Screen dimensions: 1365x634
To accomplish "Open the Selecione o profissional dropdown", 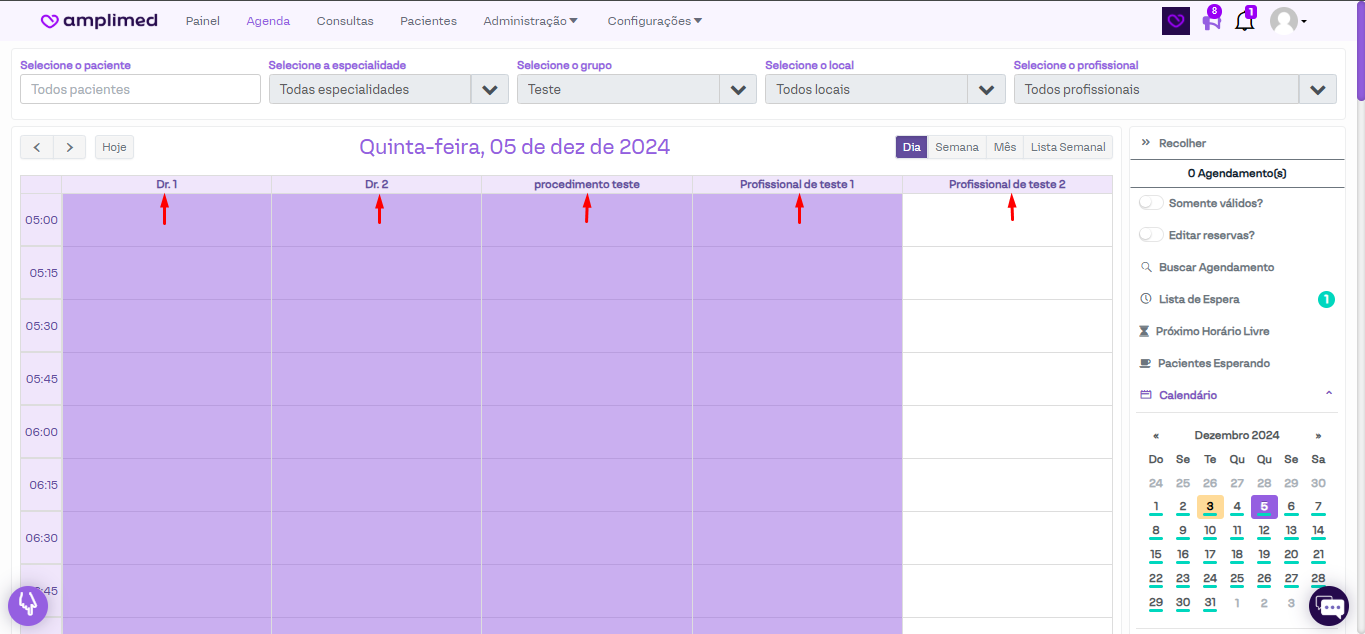I will point(1317,89).
